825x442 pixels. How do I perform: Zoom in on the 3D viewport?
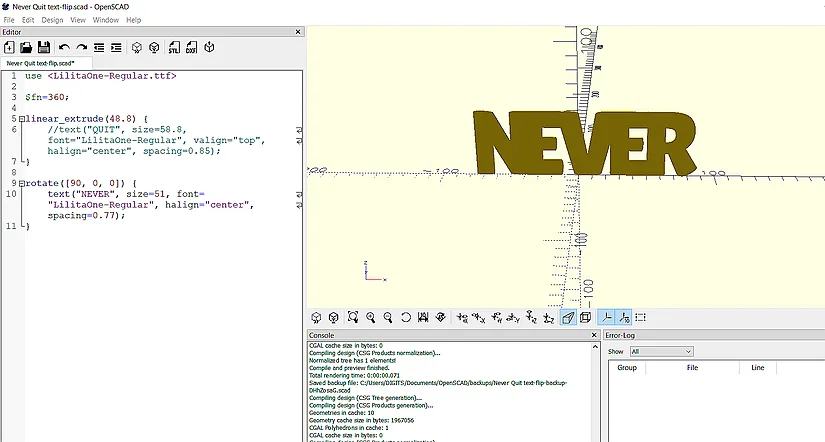(370, 317)
